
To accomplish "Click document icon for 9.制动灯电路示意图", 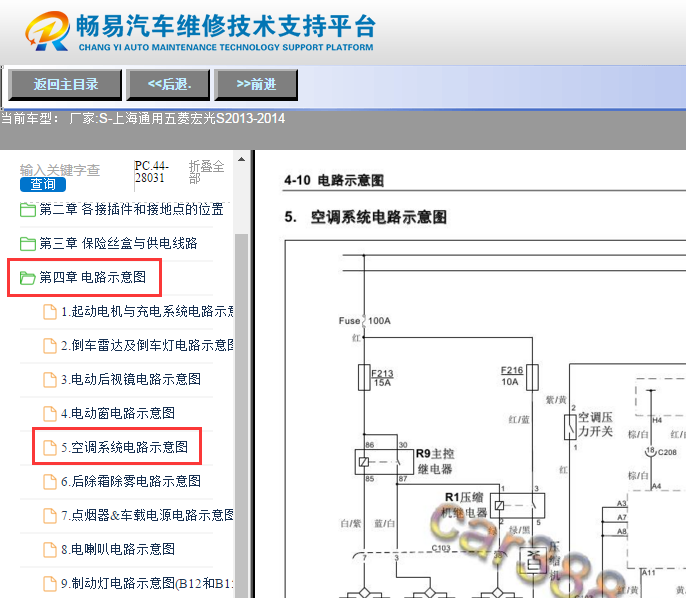I will pyautogui.click(x=50, y=584).
